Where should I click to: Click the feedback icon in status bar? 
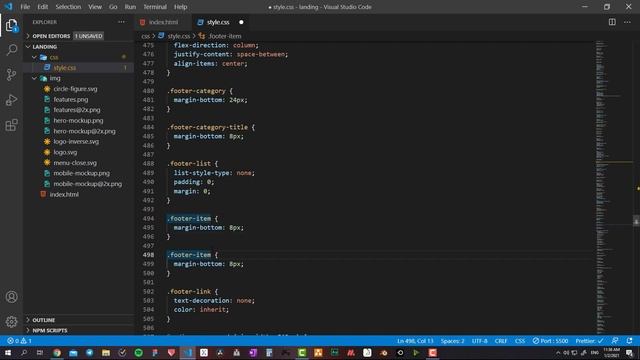pyautogui.click(x=615, y=341)
